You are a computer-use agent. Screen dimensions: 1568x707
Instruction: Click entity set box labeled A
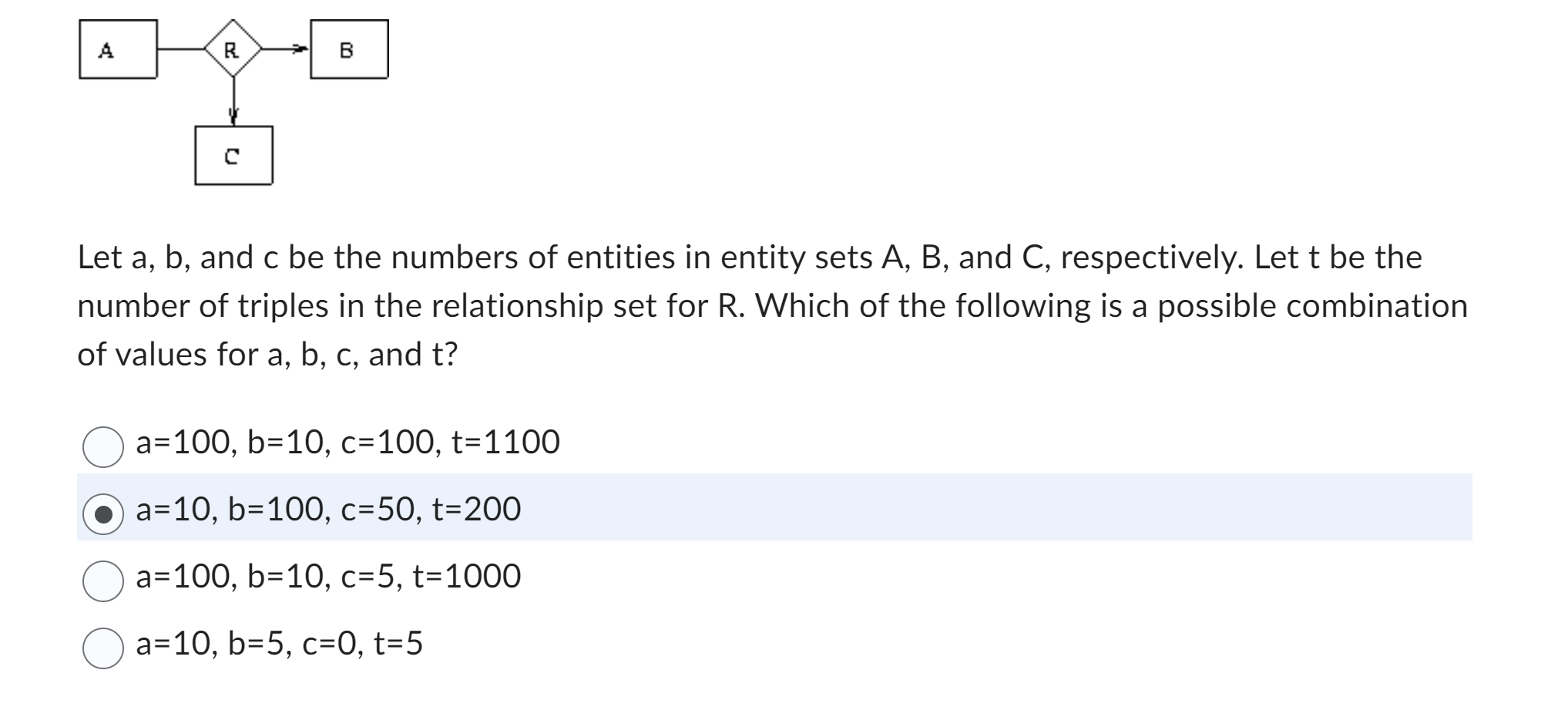(117, 50)
